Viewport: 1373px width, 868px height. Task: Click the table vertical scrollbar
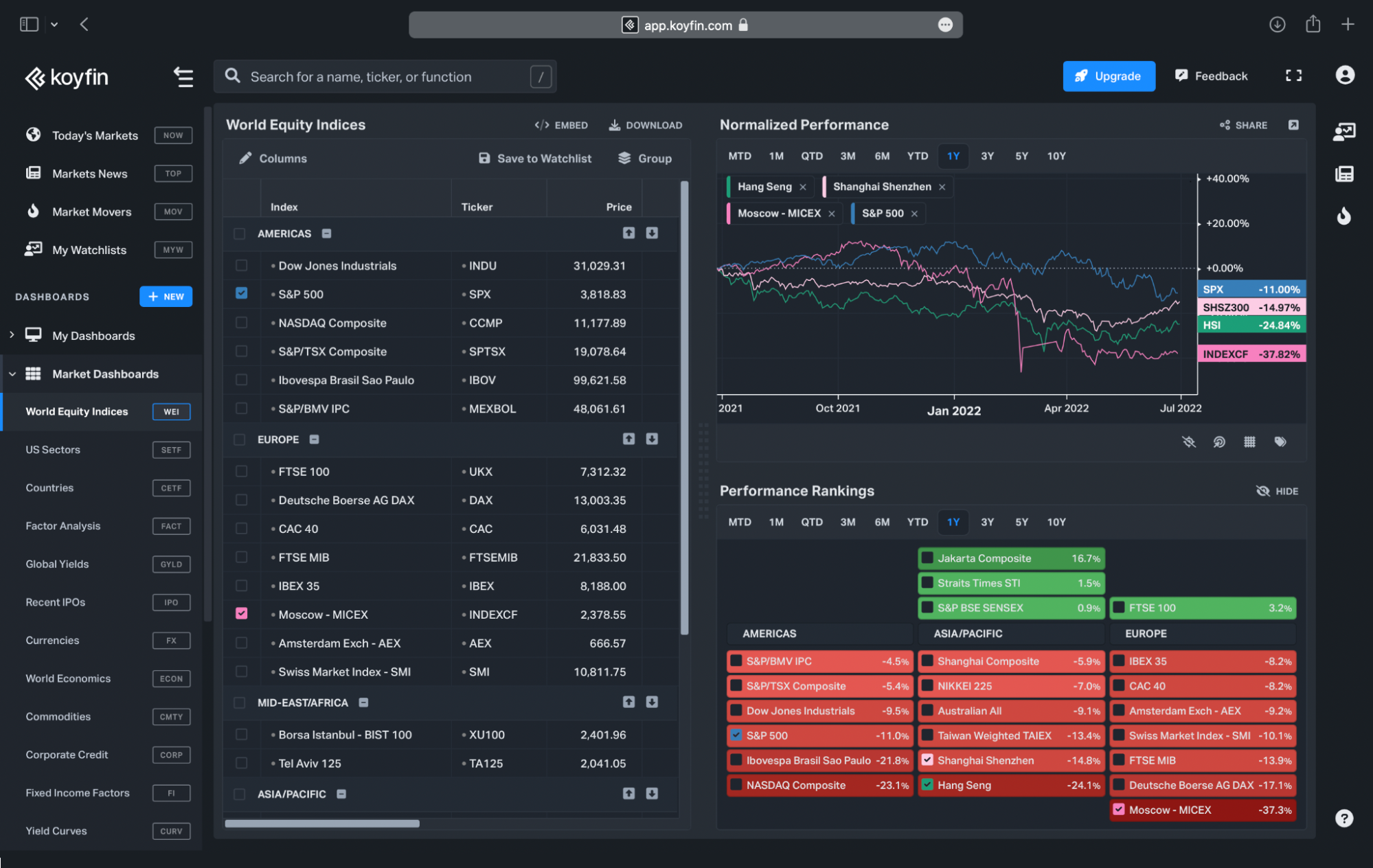(x=684, y=408)
